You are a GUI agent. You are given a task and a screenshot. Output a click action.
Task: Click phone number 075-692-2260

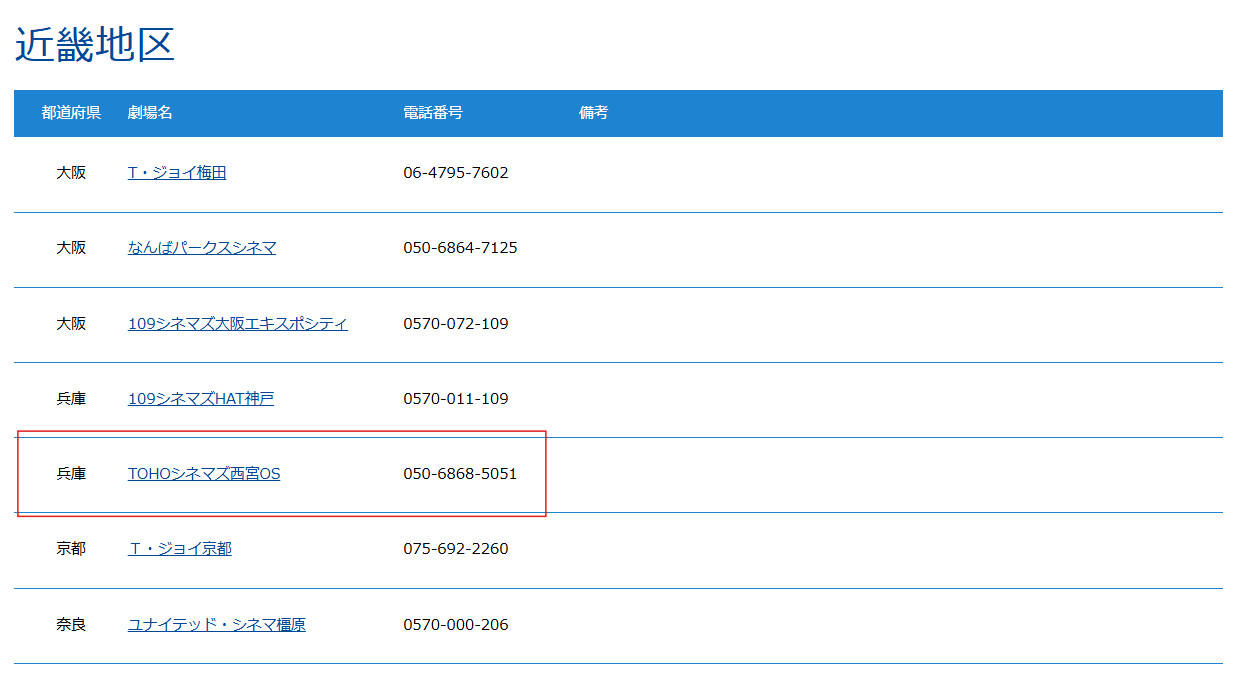[456, 549]
